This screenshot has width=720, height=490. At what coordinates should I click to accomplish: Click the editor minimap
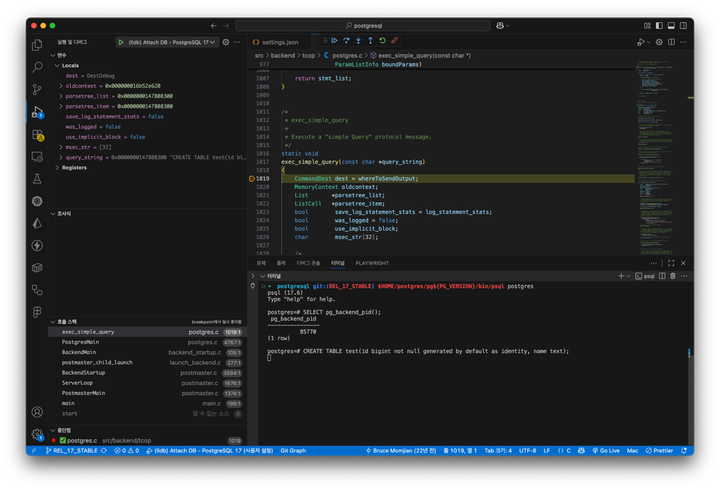[661, 156]
